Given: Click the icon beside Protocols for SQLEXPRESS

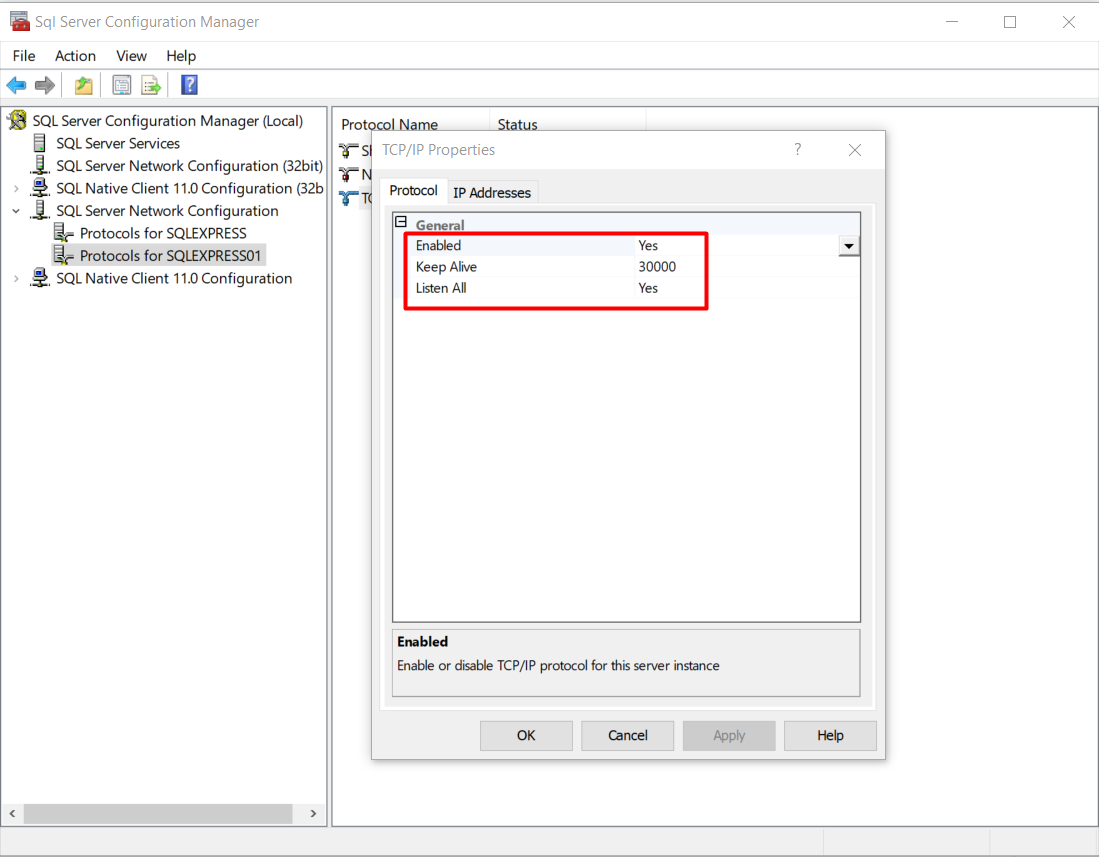Looking at the screenshot, I should (63, 233).
